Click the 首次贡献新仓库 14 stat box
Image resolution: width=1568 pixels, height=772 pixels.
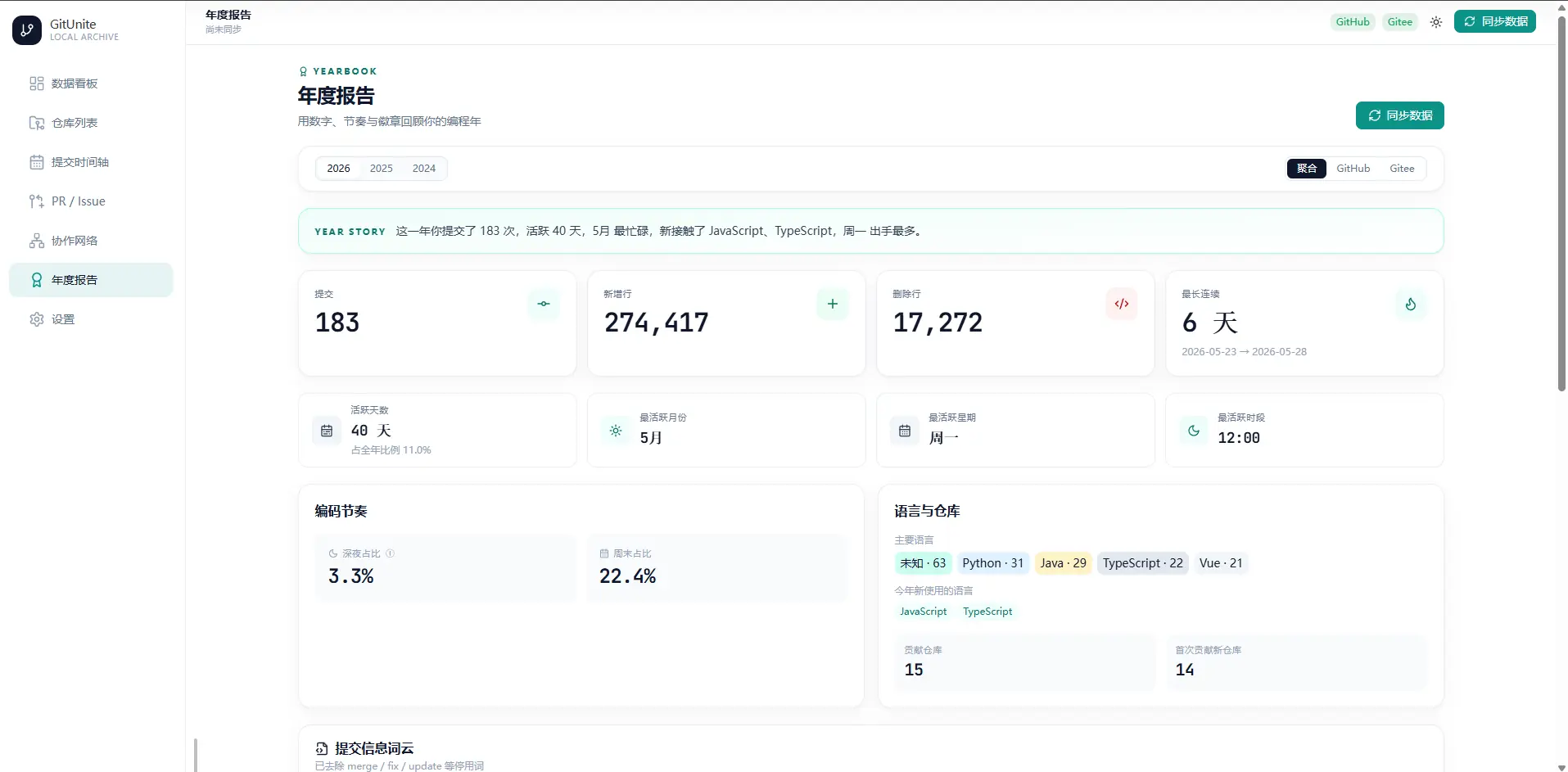pyautogui.click(x=1296, y=662)
